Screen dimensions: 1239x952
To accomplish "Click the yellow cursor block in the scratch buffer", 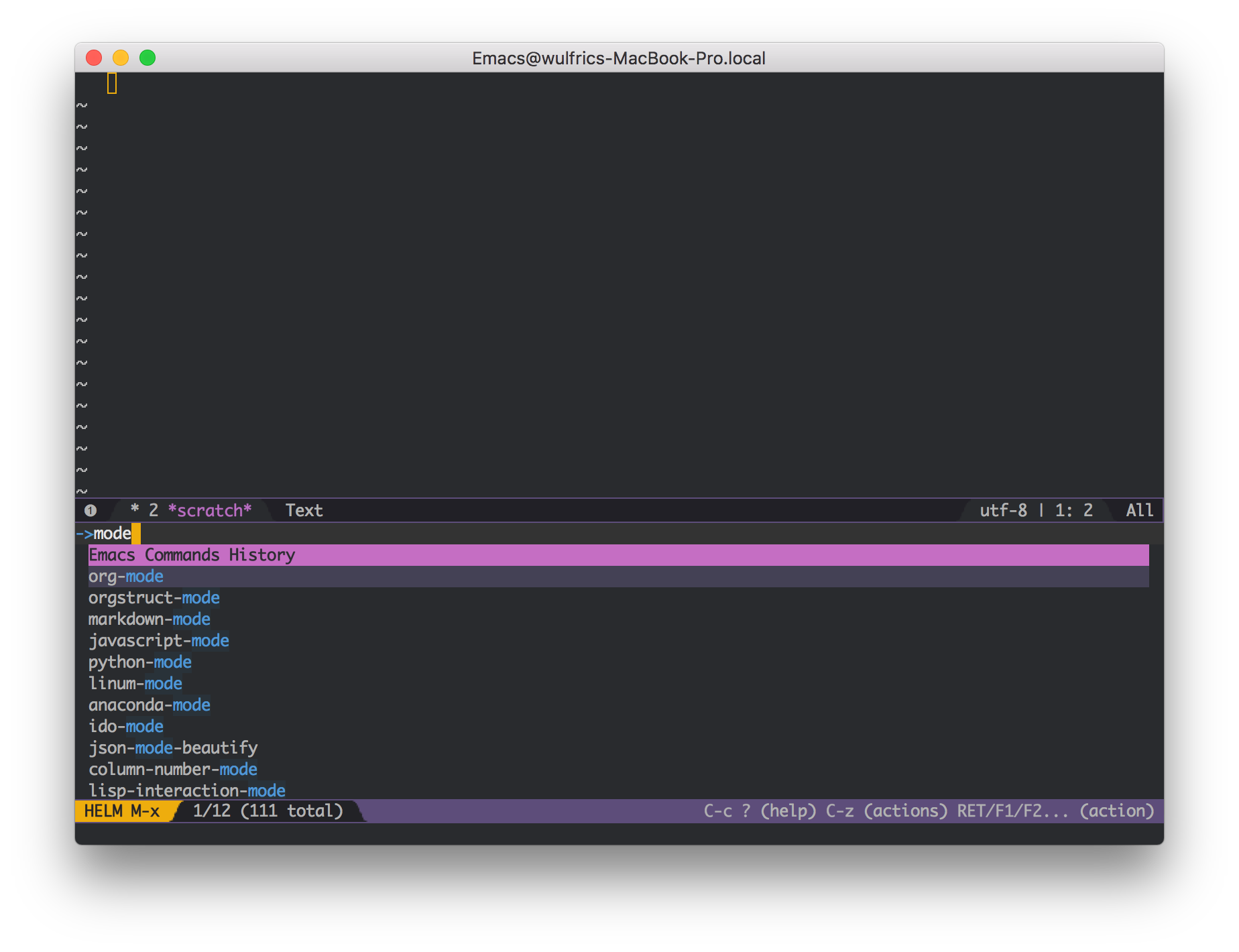I will [x=111, y=84].
